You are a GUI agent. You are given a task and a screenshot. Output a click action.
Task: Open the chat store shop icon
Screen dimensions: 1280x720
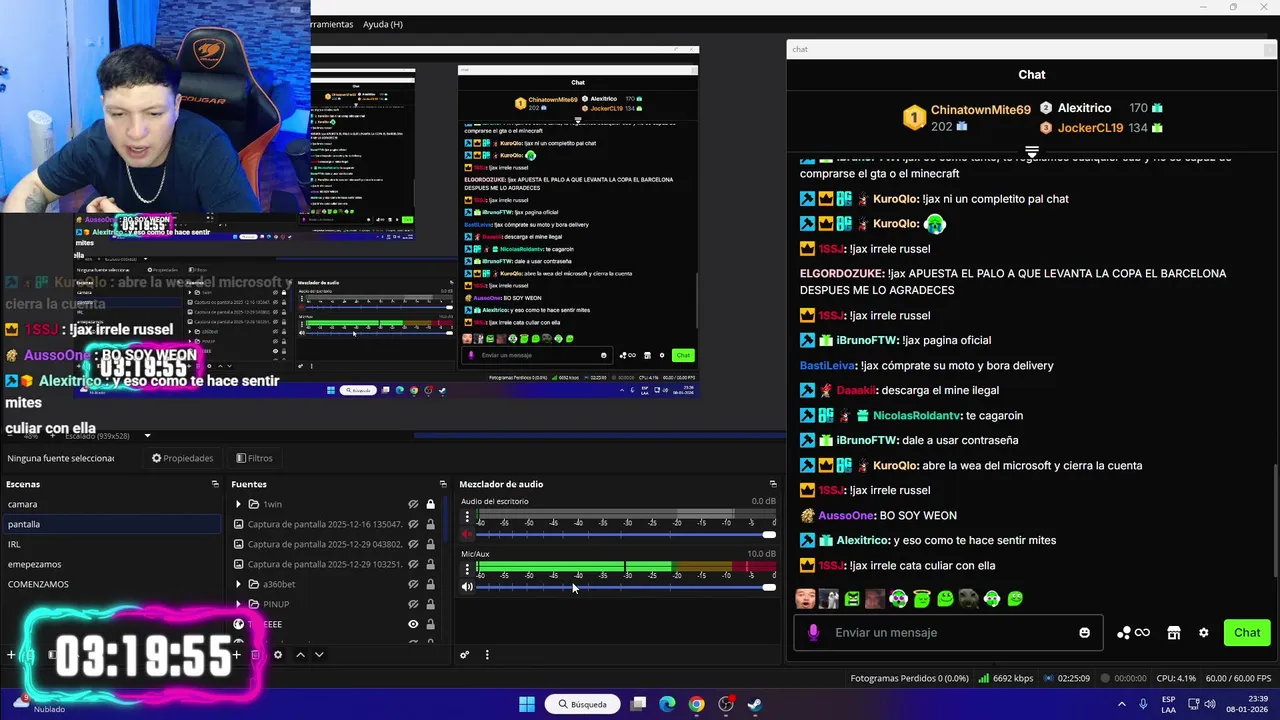point(1174,632)
